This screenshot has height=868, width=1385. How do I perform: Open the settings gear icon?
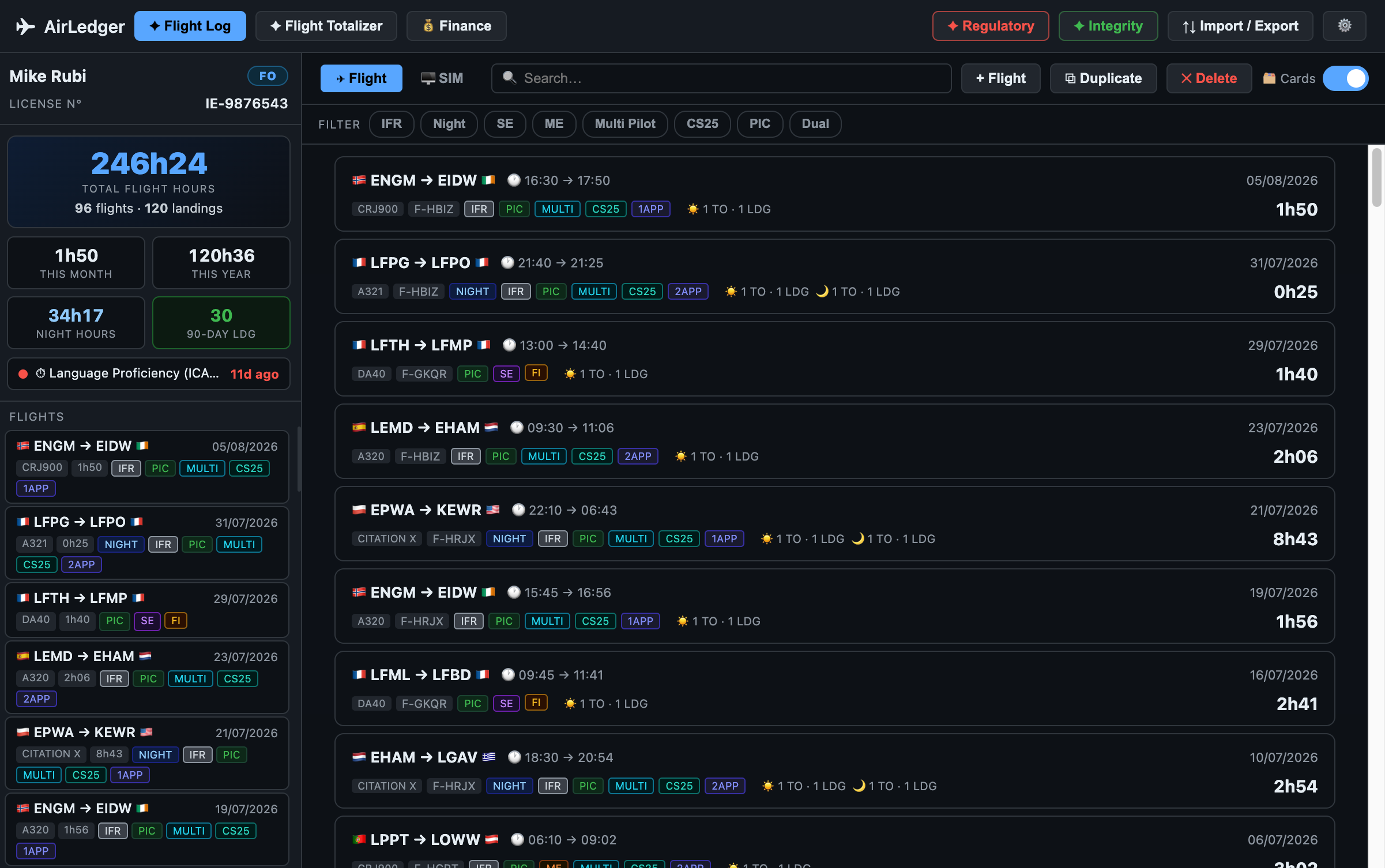tap(1344, 26)
